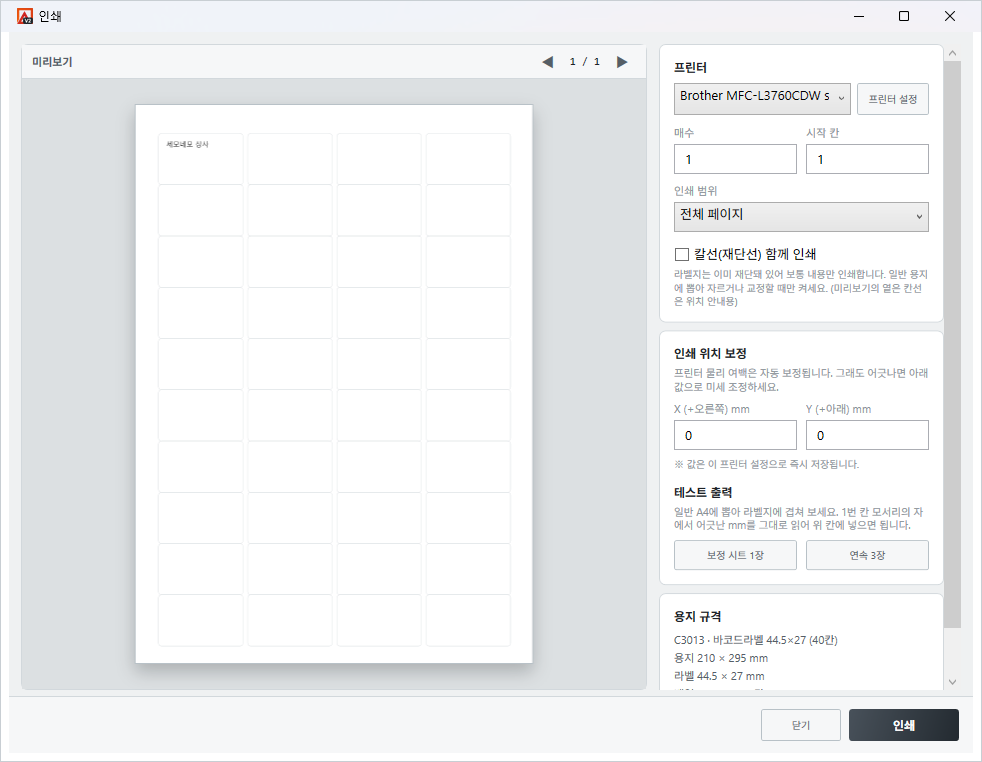Click scroll up arrow of settings panel
Viewport: 982px width, 762px height.
tap(953, 54)
